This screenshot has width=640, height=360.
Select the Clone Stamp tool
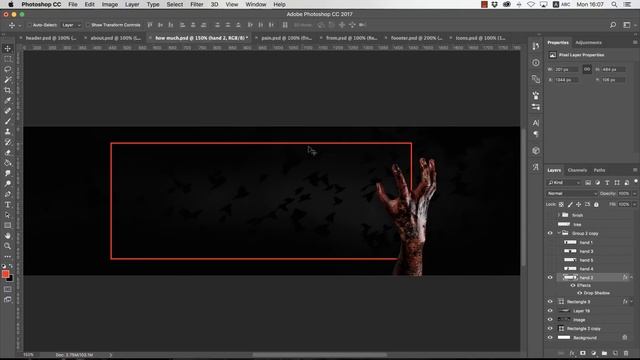coord(8,132)
